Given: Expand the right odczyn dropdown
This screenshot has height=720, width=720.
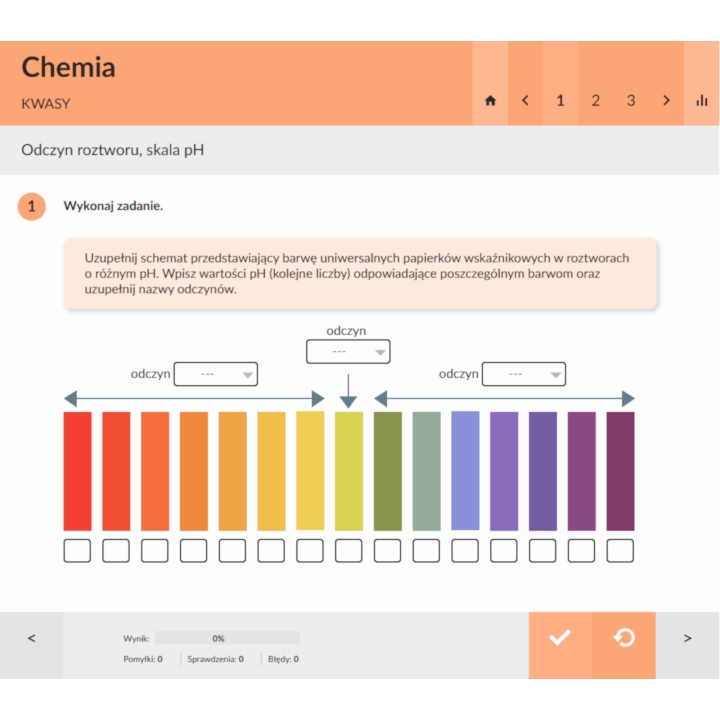Looking at the screenshot, I should tap(524, 374).
